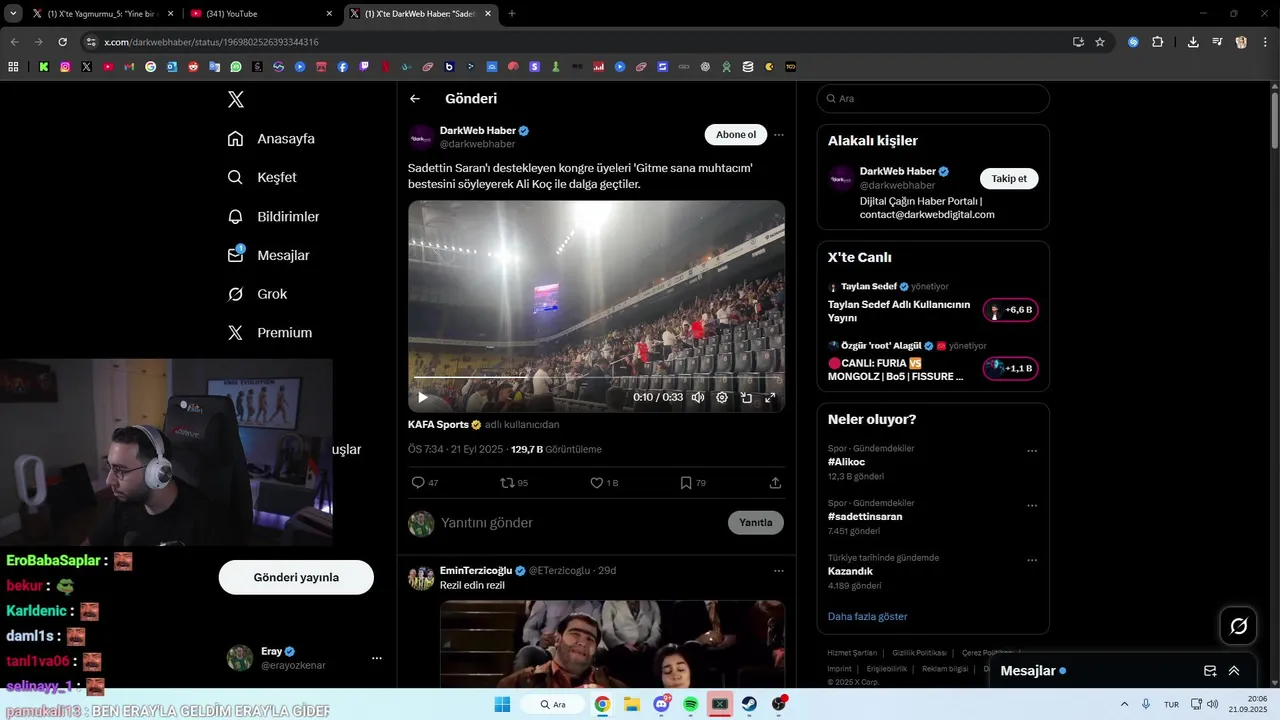Open post options next to Abone ol
The height and width of the screenshot is (720, 1280).
pos(779,135)
